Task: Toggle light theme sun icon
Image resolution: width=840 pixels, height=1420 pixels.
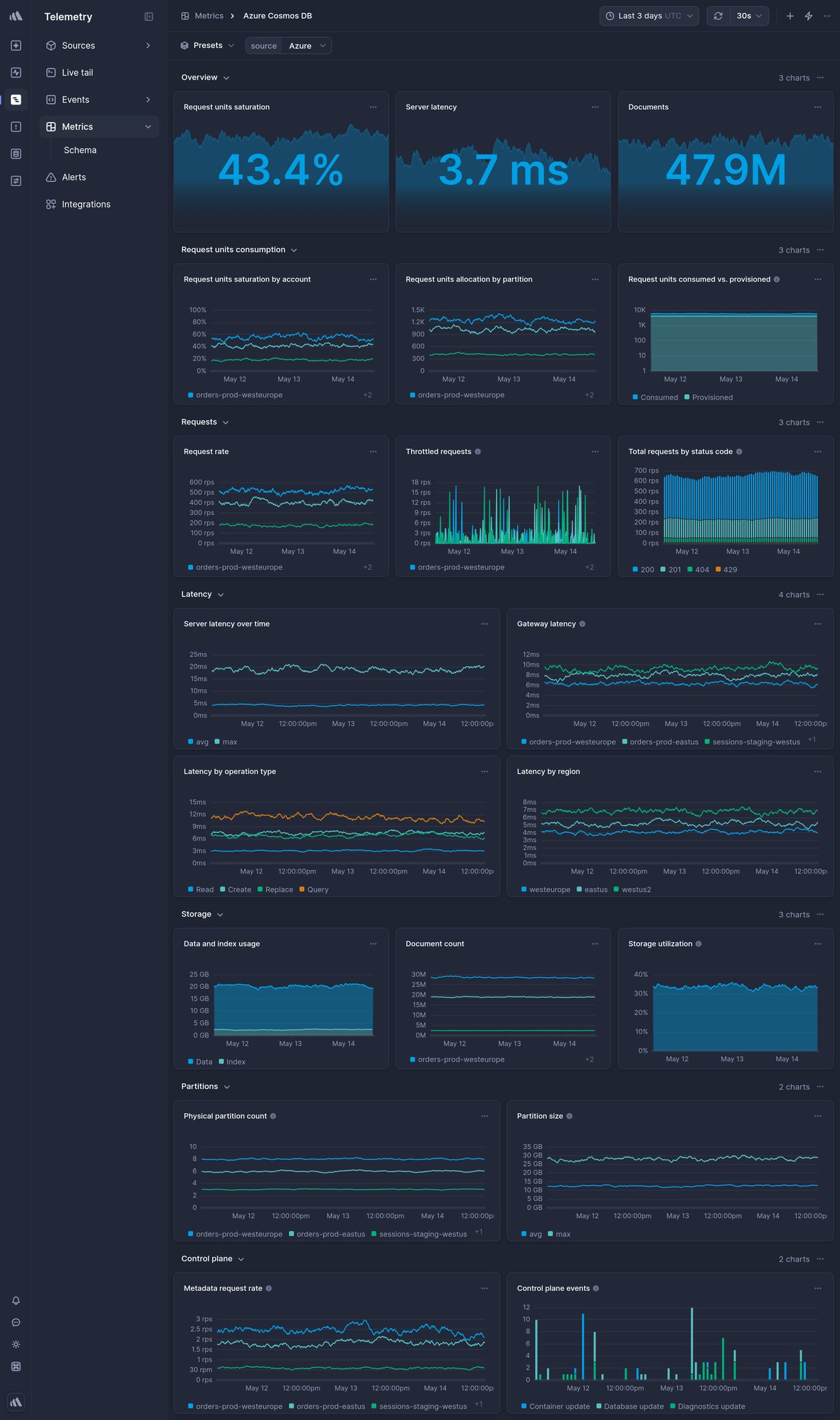Action: click(16, 1344)
